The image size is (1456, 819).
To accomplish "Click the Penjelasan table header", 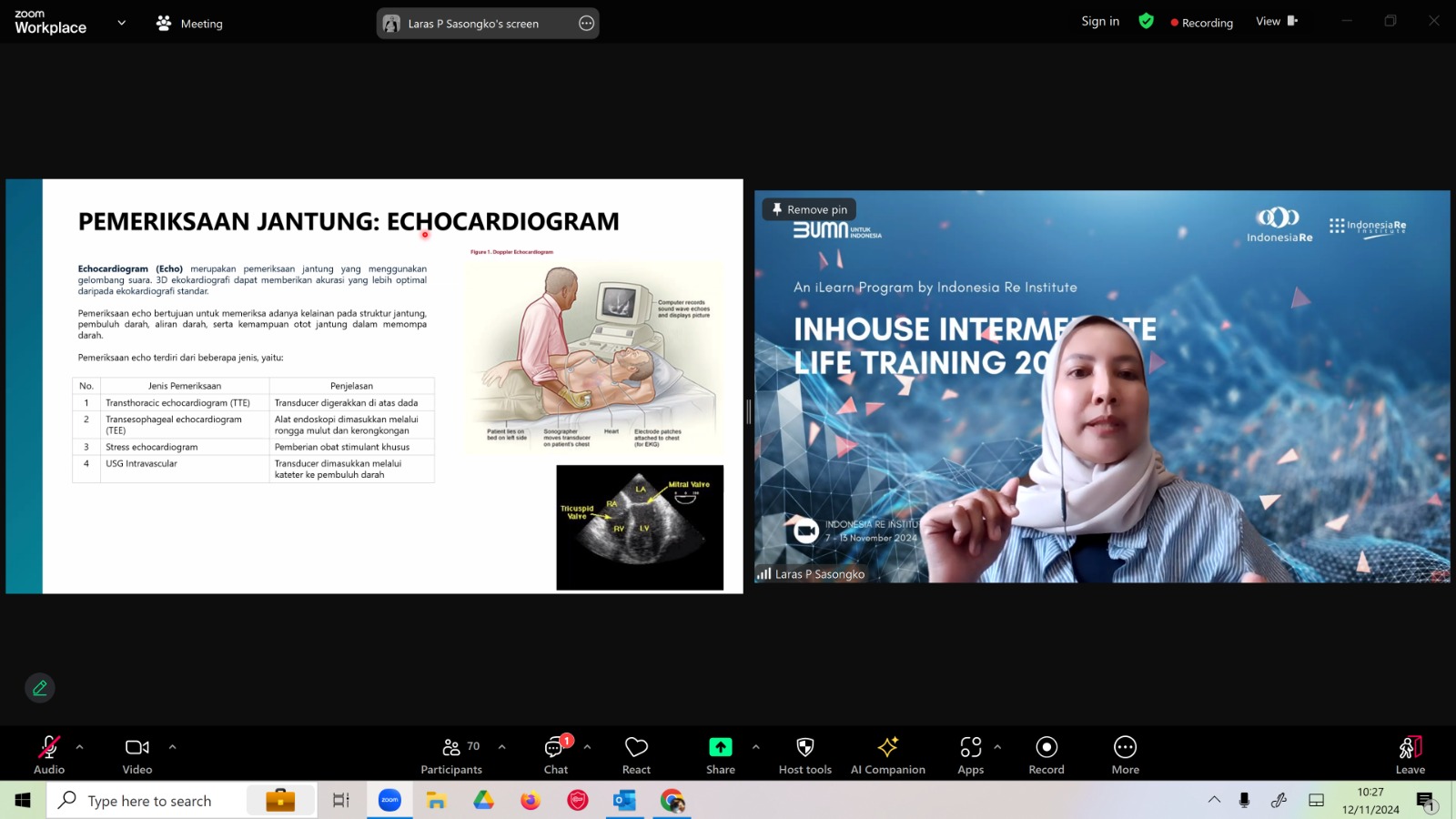I will click(351, 386).
